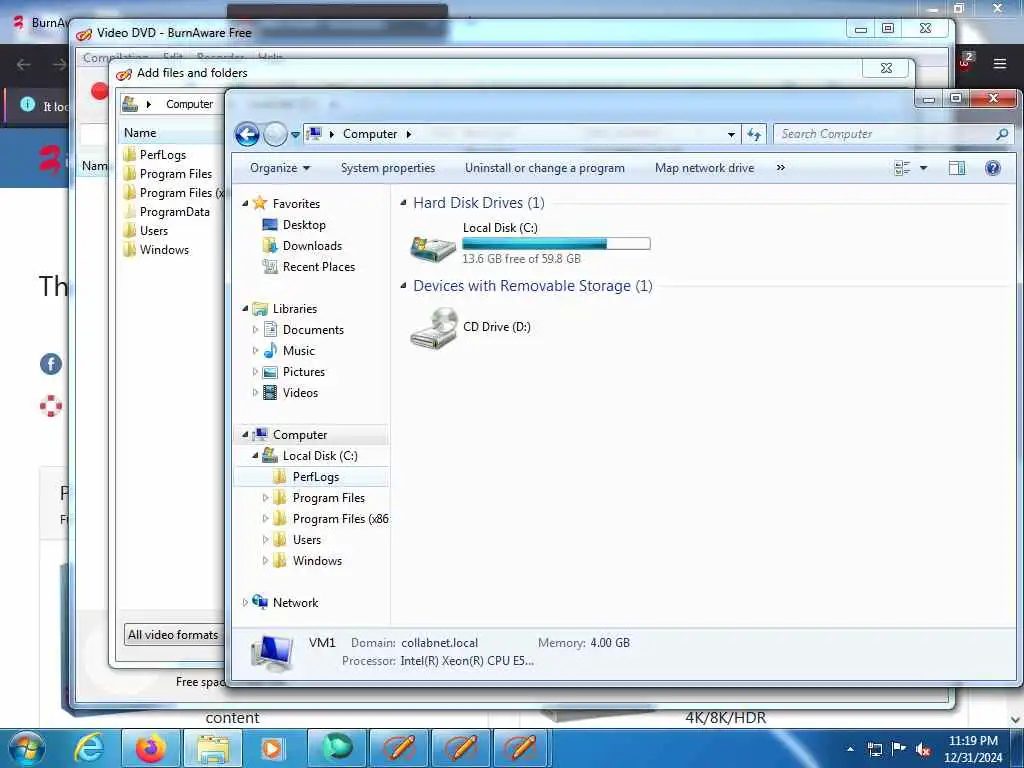Image resolution: width=1024 pixels, height=768 pixels.
Task: Open recent locations dropdown beside navigation arrows
Action: coord(295,135)
